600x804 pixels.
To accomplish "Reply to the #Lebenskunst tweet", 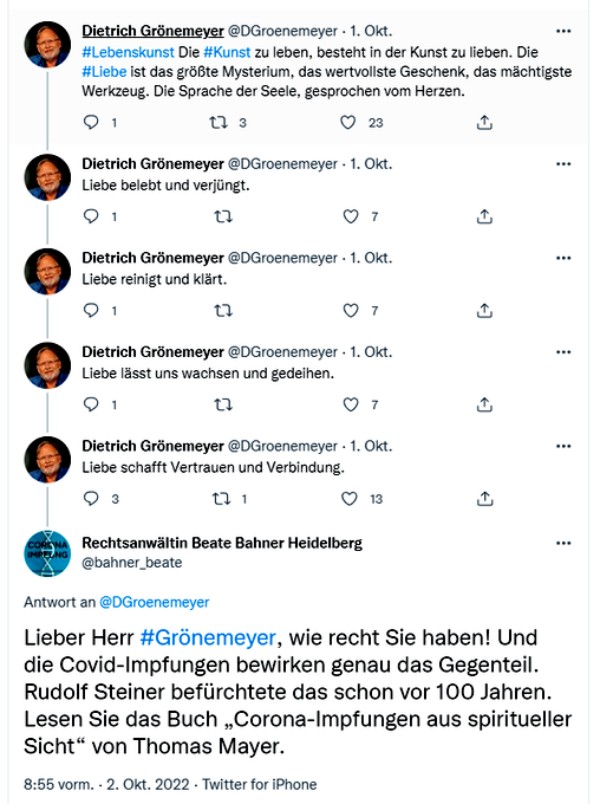I will tap(92, 123).
